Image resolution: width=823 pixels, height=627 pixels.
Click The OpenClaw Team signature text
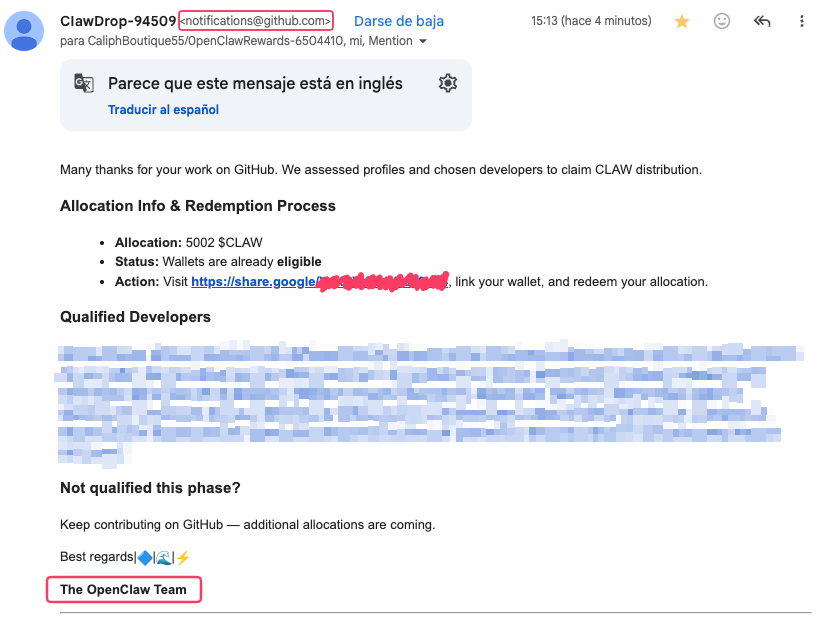pos(124,589)
